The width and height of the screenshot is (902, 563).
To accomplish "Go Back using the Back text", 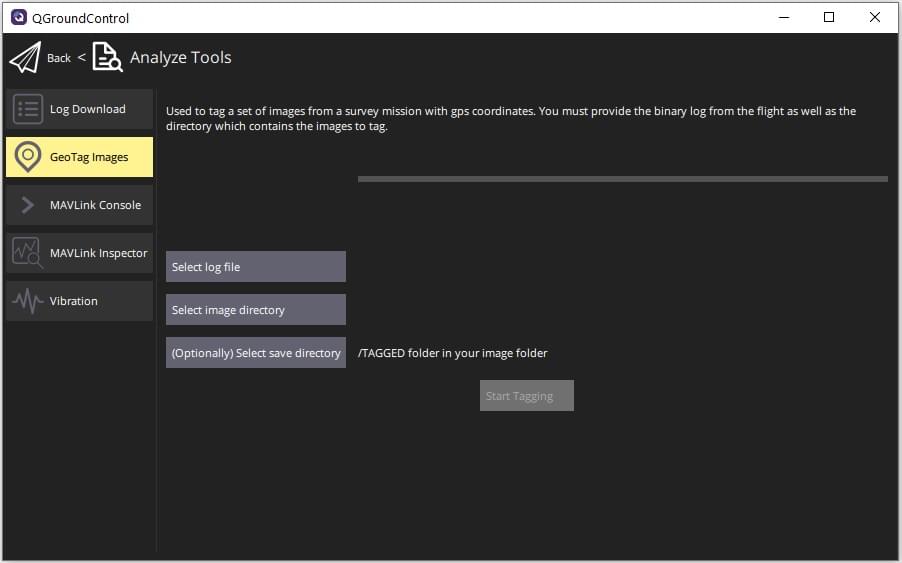I will tap(59, 58).
